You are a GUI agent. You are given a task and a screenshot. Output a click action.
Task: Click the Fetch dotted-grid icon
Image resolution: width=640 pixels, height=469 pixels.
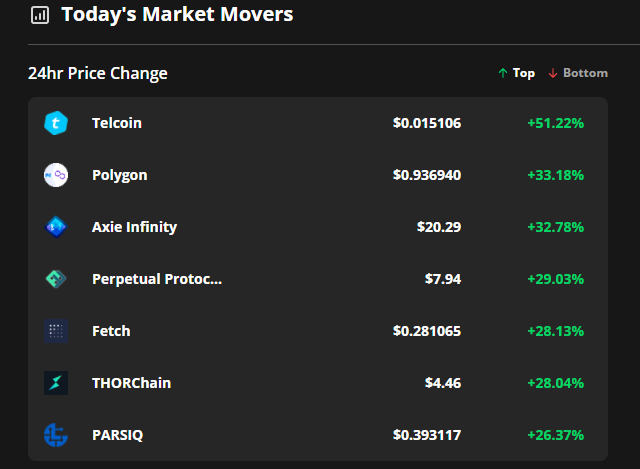(x=56, y=331)
